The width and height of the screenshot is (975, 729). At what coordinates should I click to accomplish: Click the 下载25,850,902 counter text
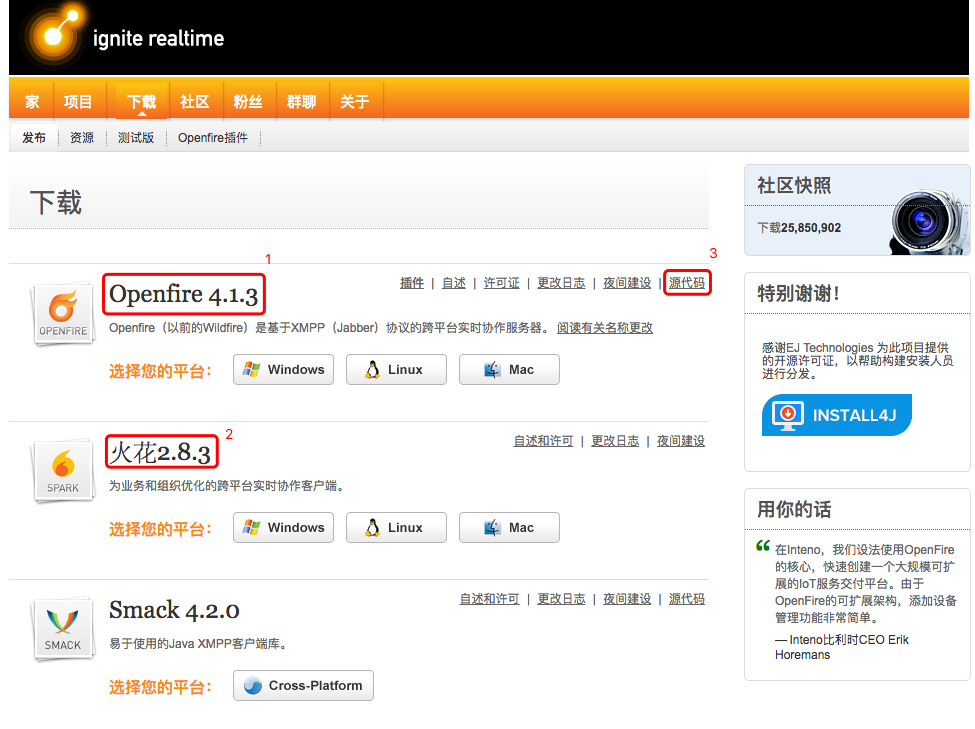[799, 228]
